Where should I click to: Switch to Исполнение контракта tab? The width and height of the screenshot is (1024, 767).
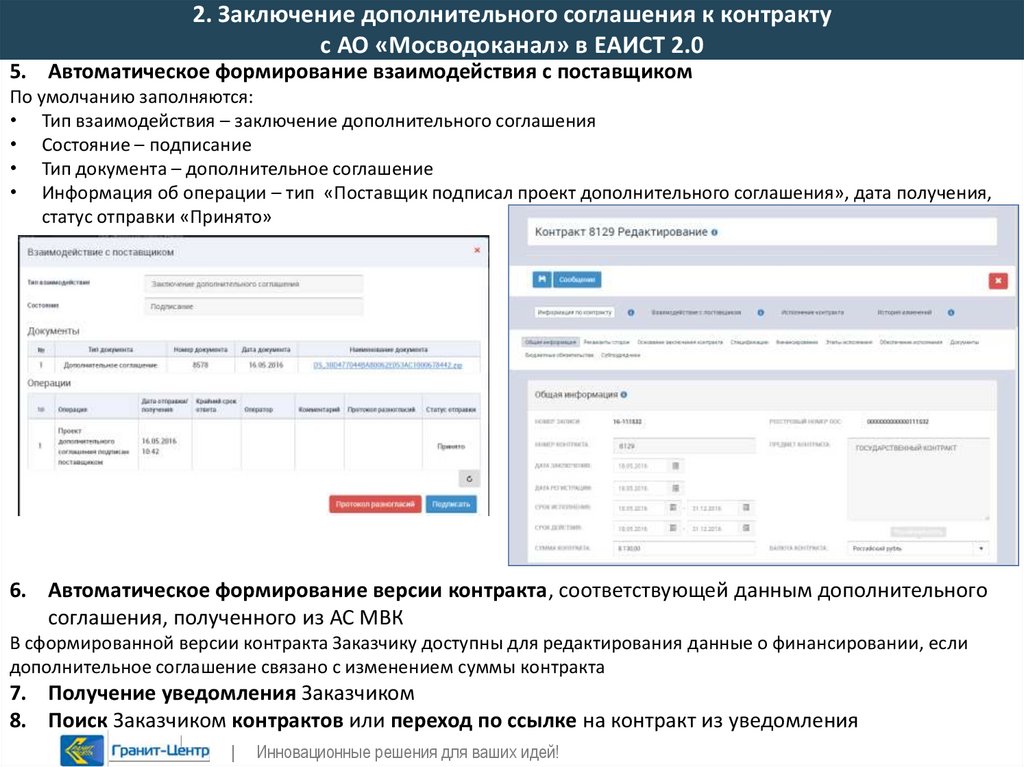click(x=812, y=312)
